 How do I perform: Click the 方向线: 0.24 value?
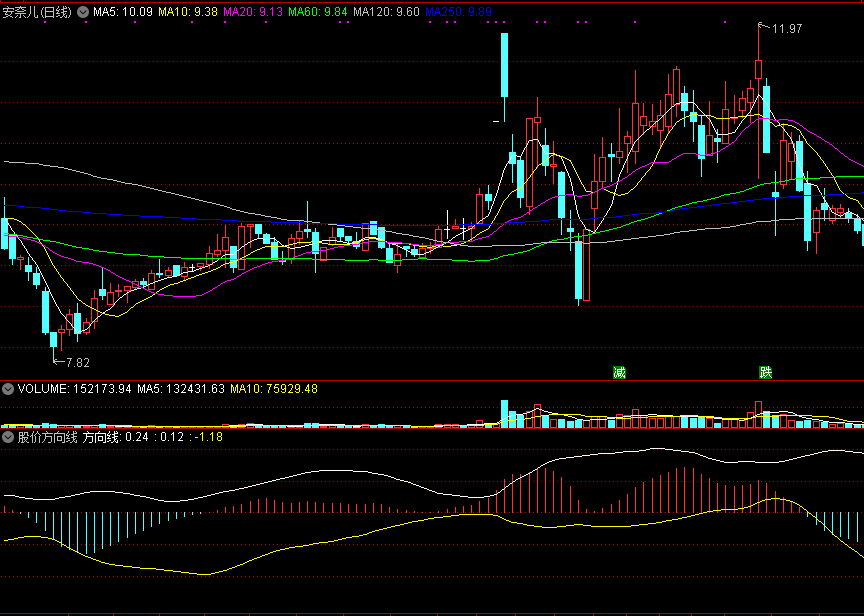coord(115,437)
